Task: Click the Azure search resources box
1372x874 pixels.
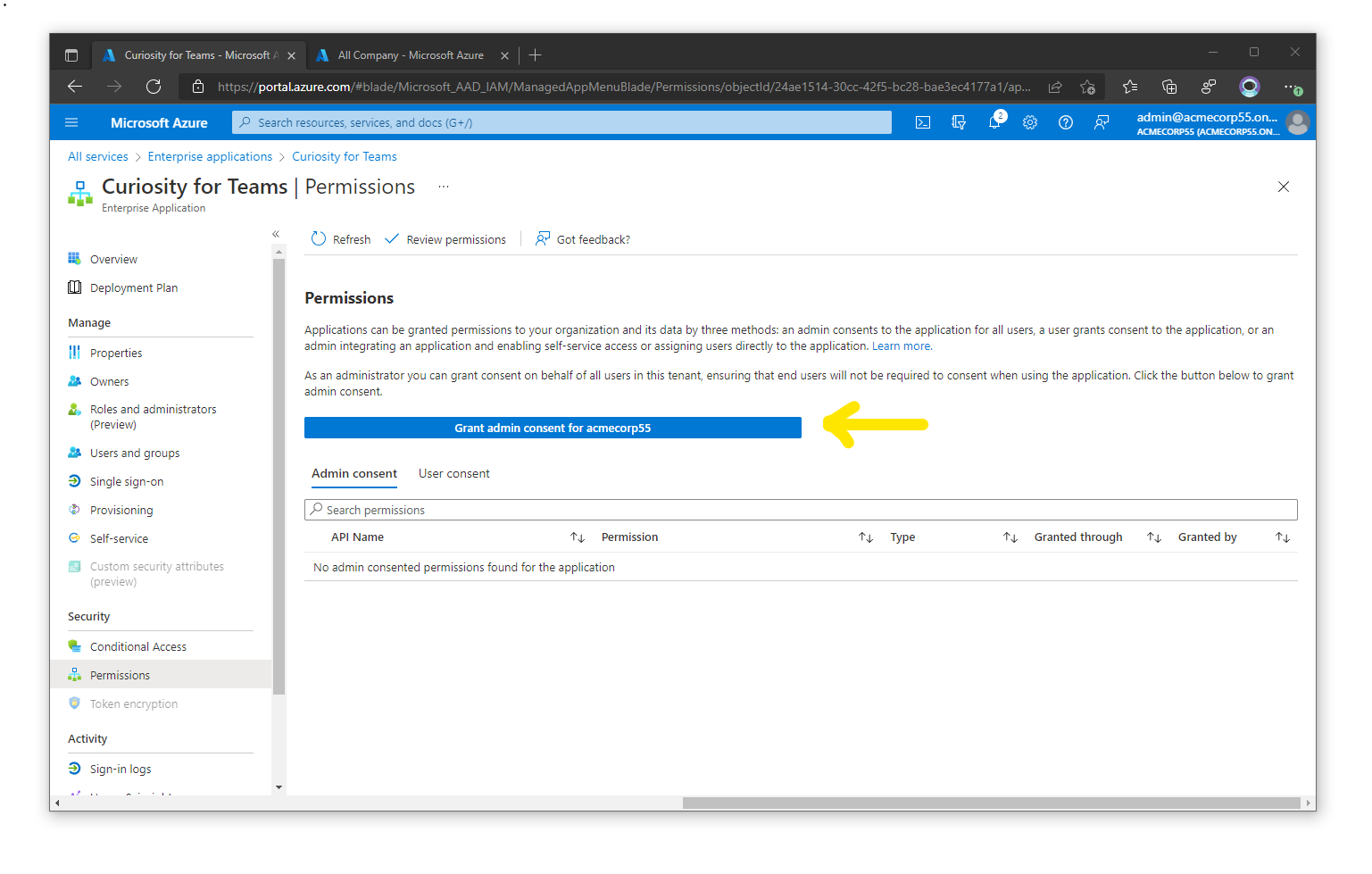Action: [561, 122]
